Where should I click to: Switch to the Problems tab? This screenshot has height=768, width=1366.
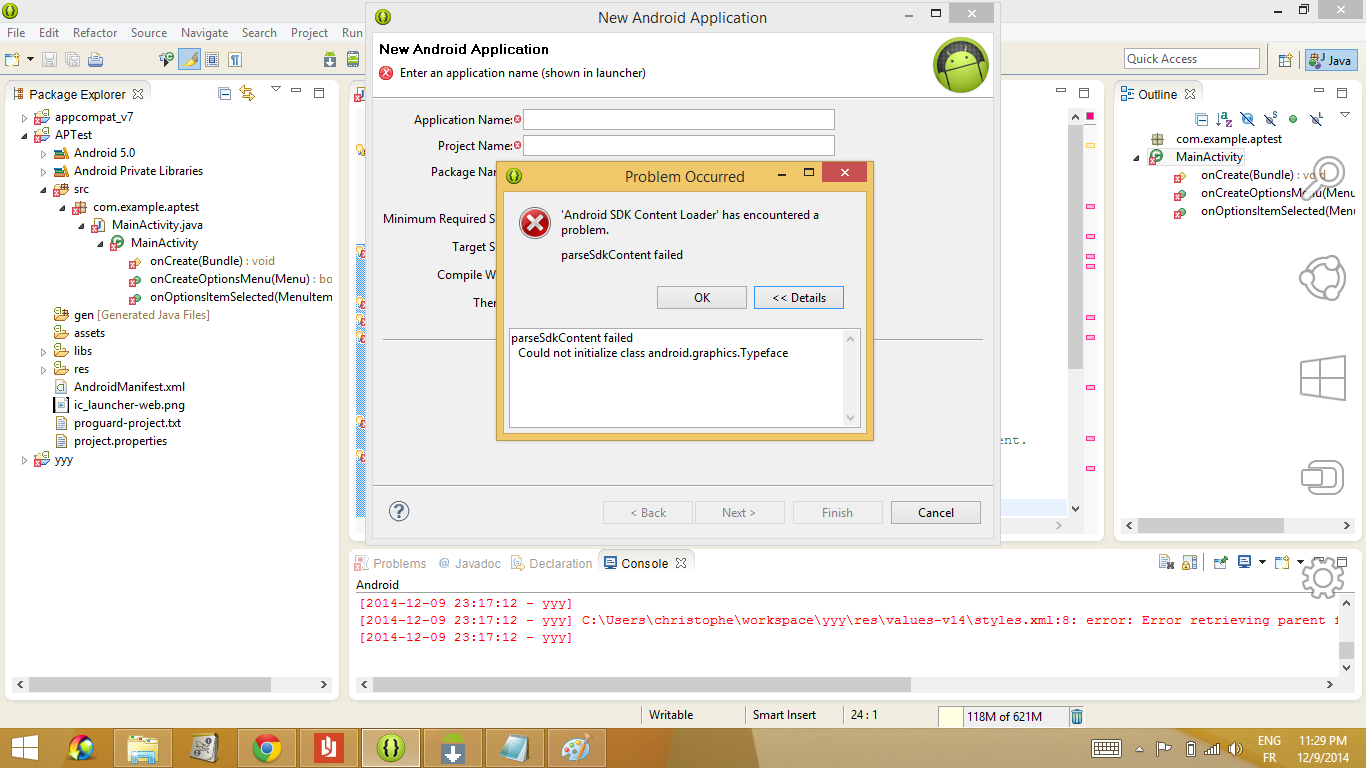pyautogui.click(x=391, y=563)
